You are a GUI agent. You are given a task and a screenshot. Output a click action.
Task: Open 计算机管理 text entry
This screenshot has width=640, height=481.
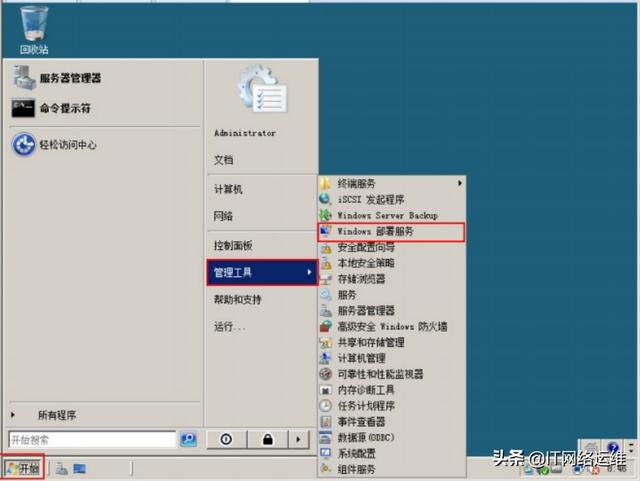(x=362, y=358)
